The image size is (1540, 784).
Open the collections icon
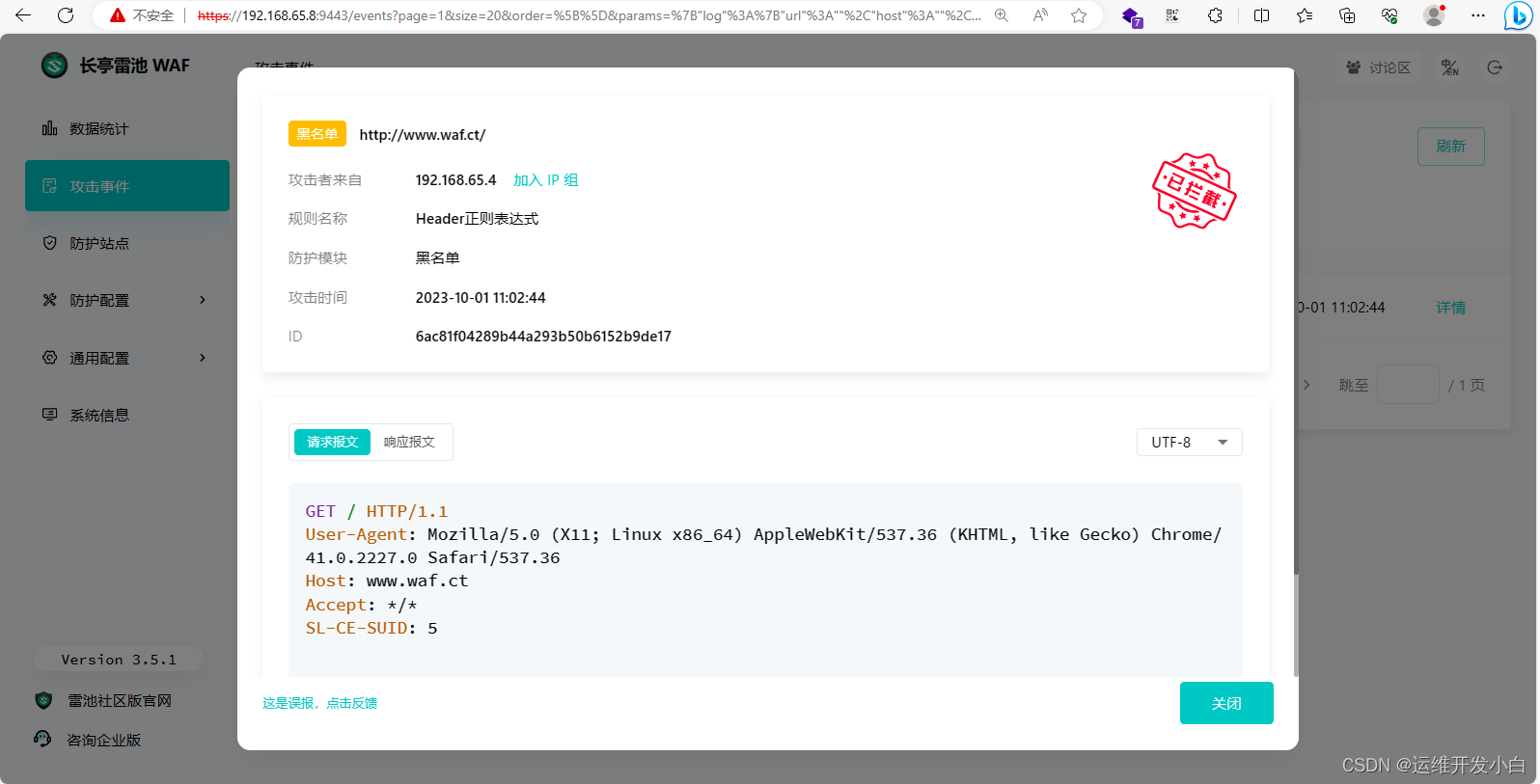point(1347,15)
